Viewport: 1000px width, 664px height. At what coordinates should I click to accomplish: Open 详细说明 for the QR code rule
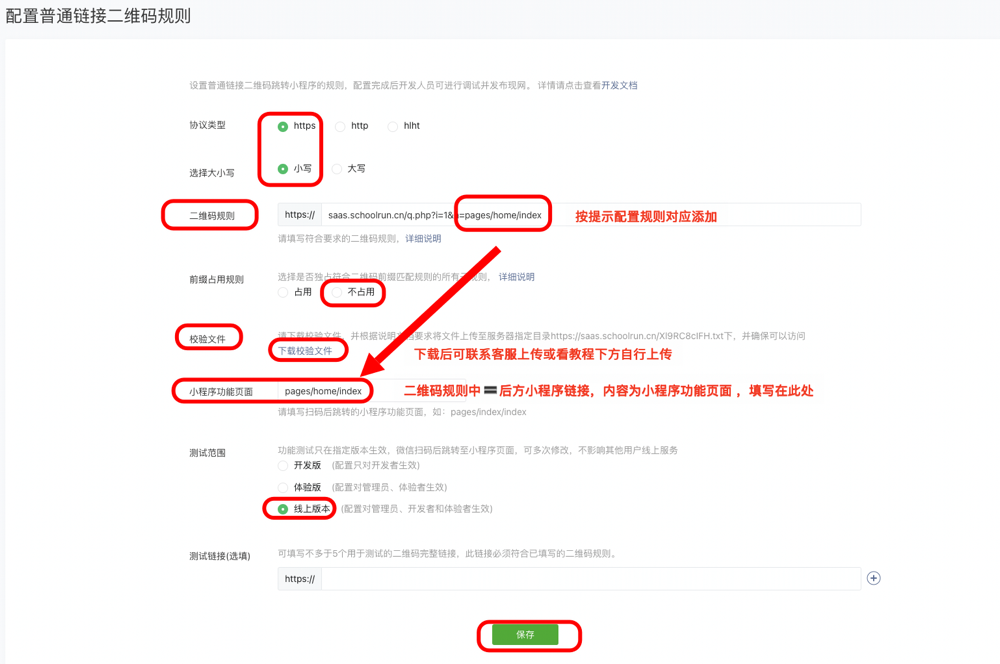tap(421, 238)
